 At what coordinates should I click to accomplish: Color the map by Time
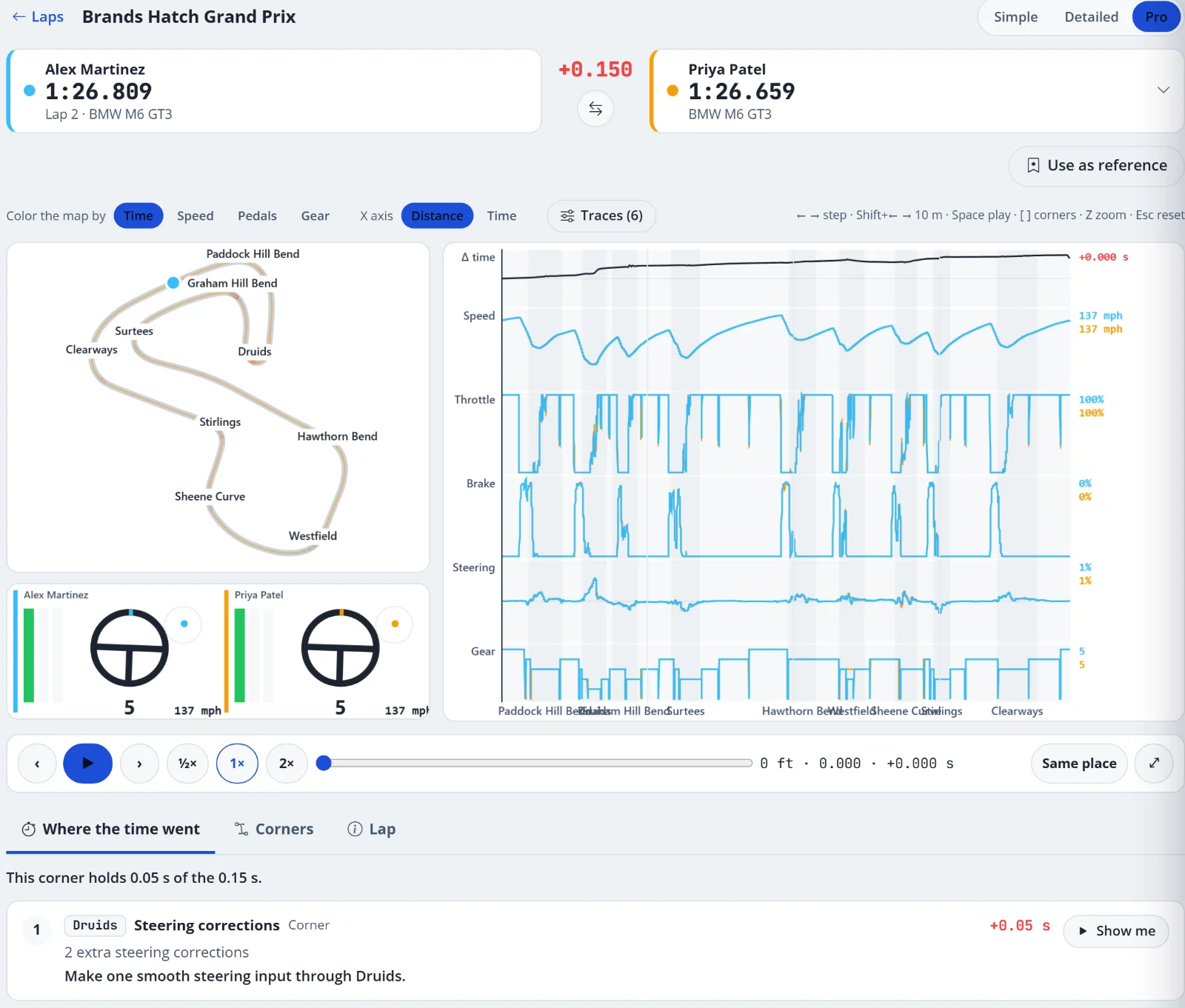coord(138,216)
